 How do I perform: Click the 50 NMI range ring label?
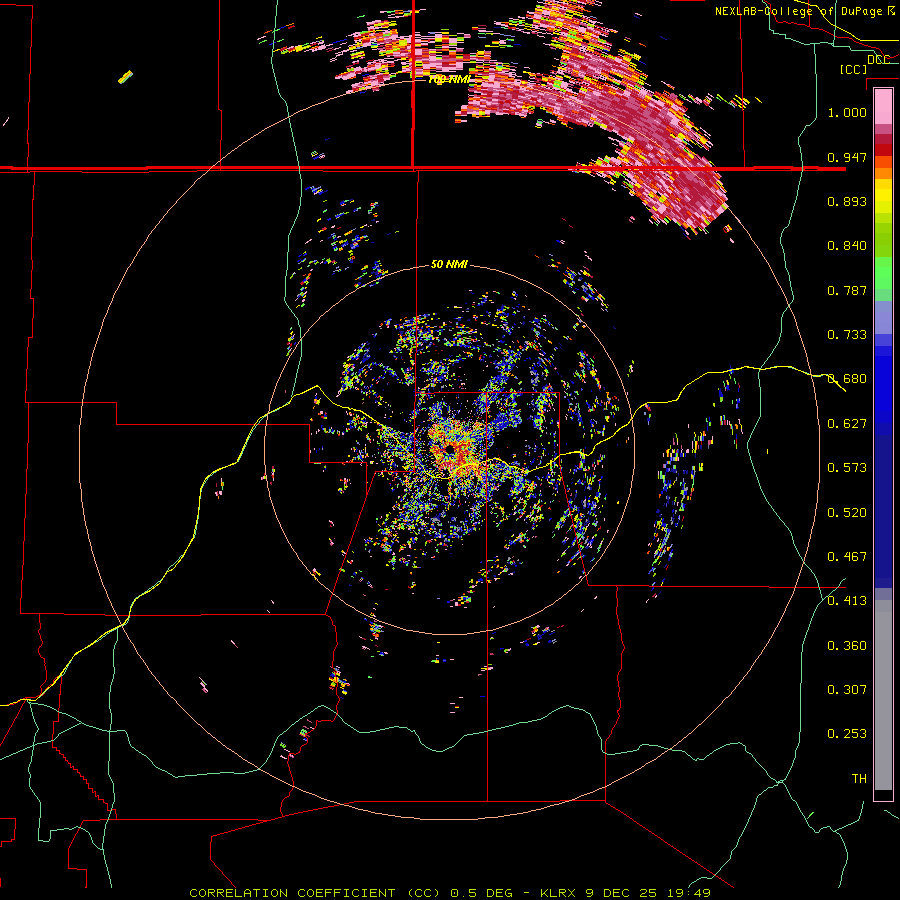pos(449,264)
